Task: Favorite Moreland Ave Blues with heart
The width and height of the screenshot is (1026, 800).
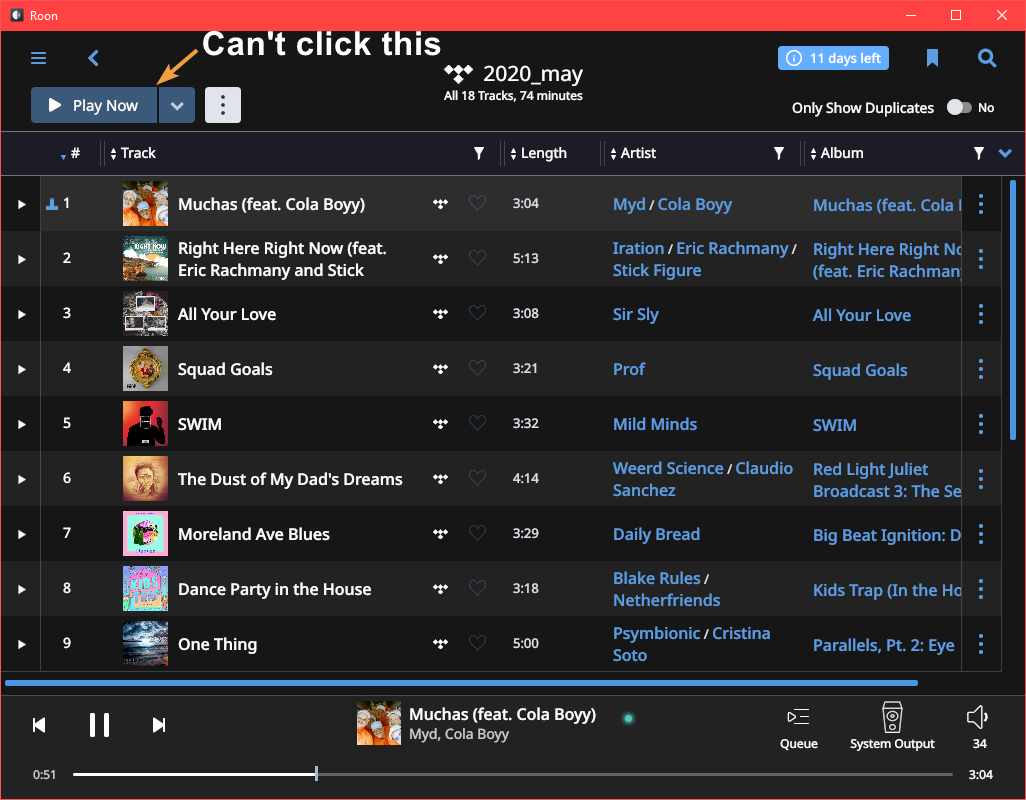Action: [x=478, y=533]
